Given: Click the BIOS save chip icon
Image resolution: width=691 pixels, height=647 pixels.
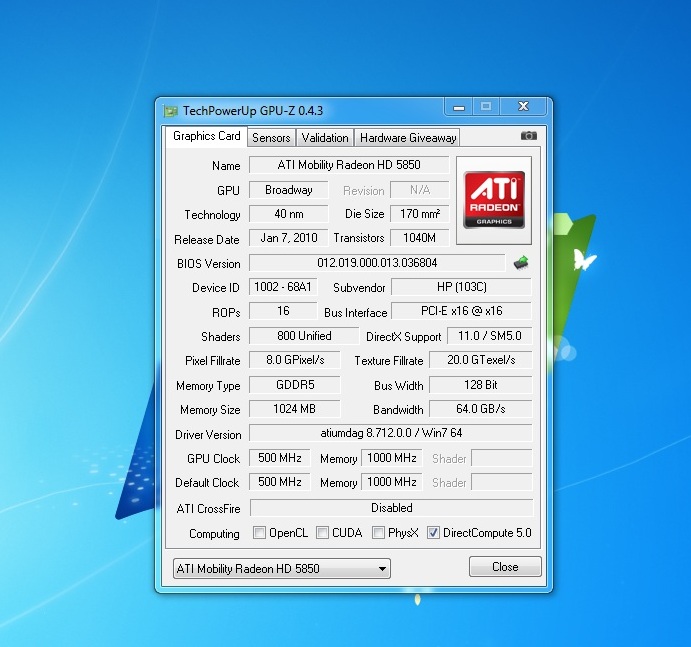Looking at the screenshot, I should (x=521, y=263).
